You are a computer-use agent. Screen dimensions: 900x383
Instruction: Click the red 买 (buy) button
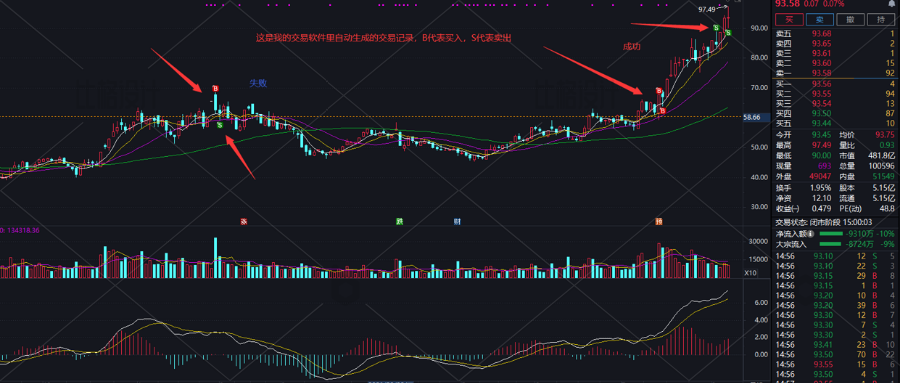(789, 20)
